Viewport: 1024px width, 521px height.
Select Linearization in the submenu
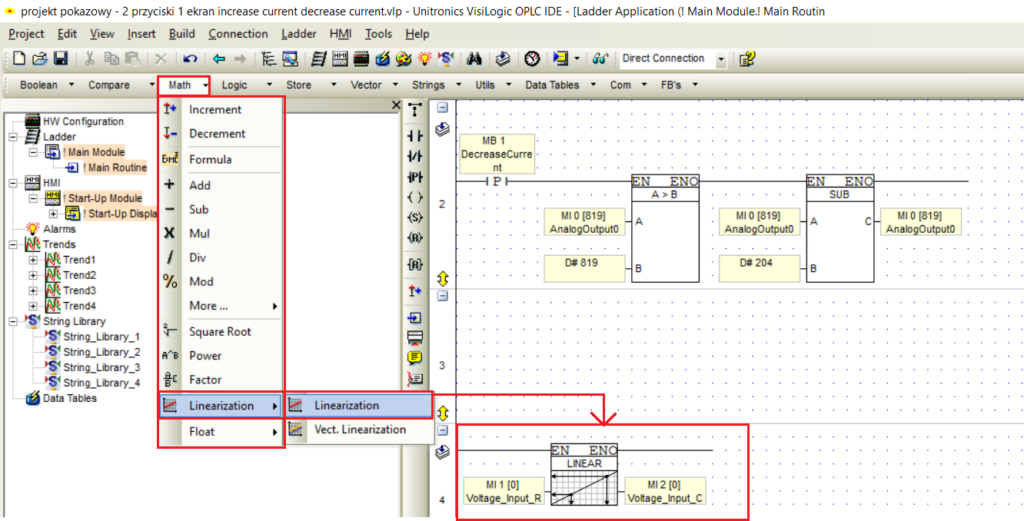[x=360, y=405]
